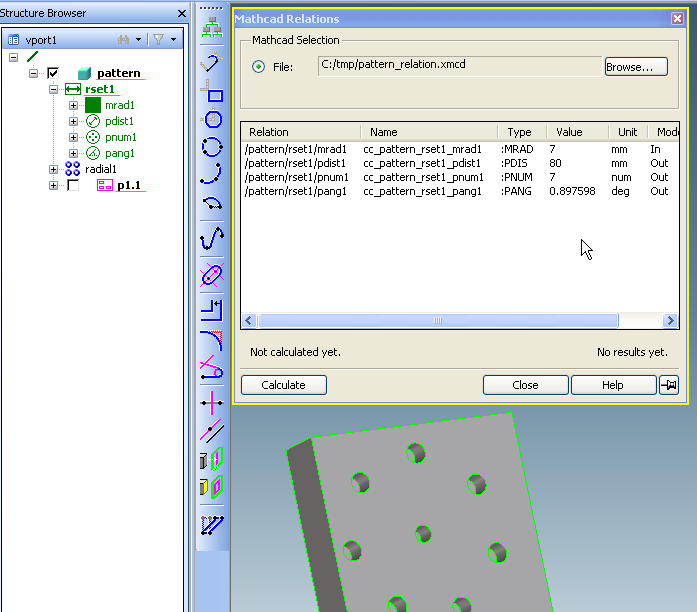
Task: Click the scroll right arrow
Action: 670,320
